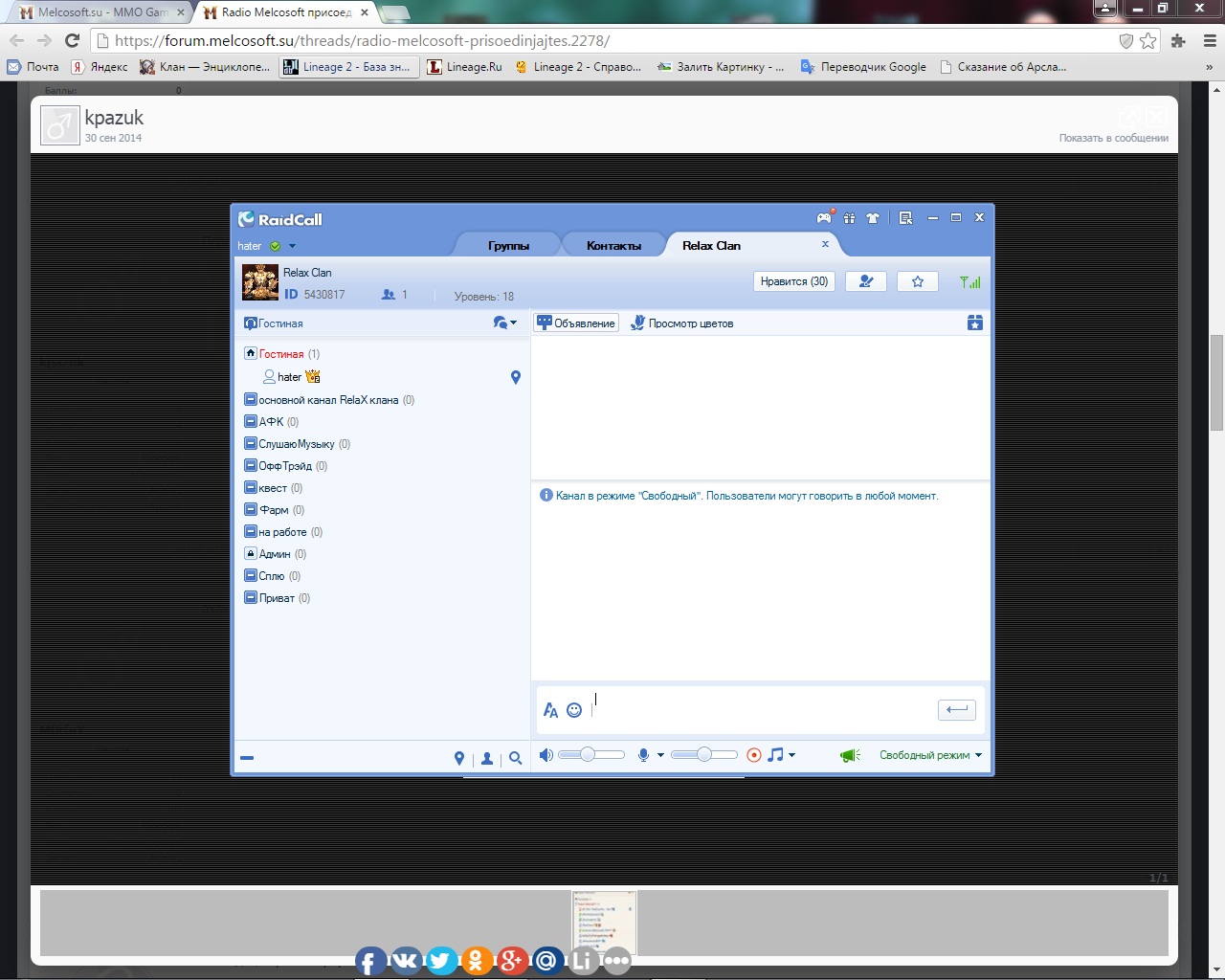Open основной канал RelaX клана channel
This screenshot has width=1225, height=980.
pos(328,400)
